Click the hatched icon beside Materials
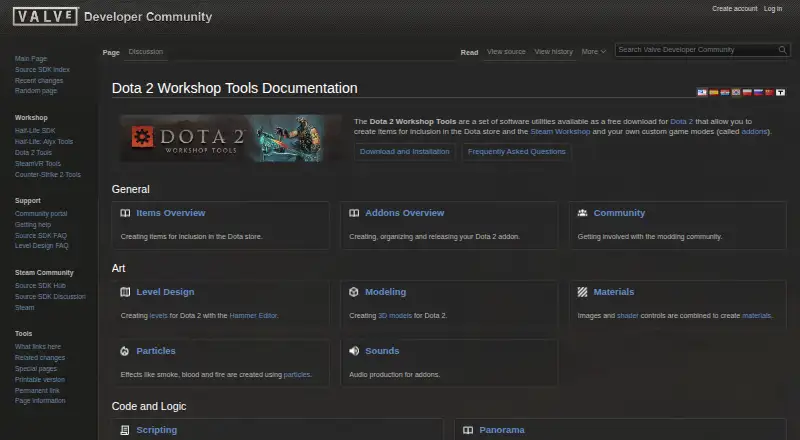The image size is (800, 440). [x=582, y=292]
